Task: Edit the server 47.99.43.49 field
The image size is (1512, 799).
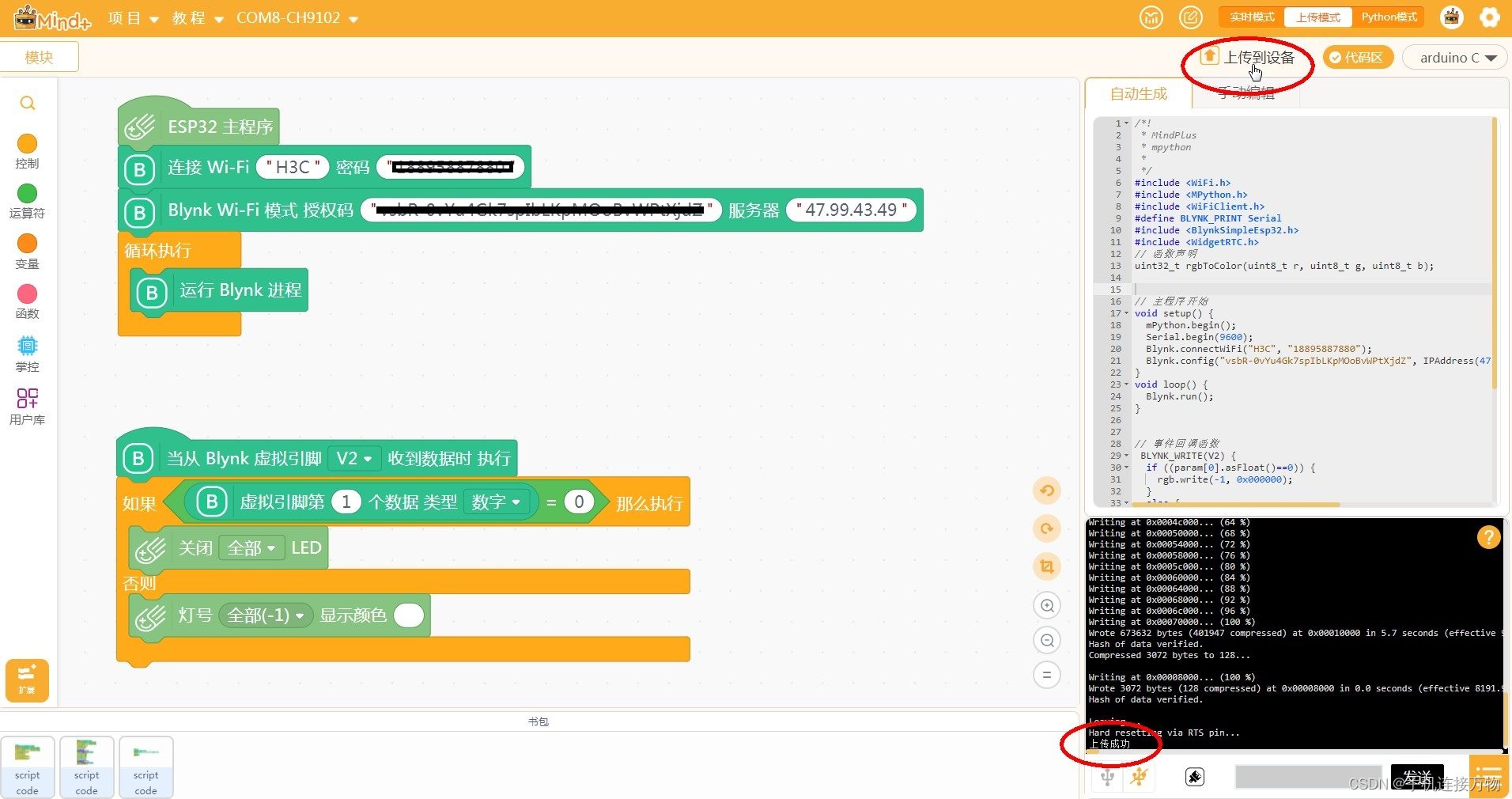Action: (852, 210)
